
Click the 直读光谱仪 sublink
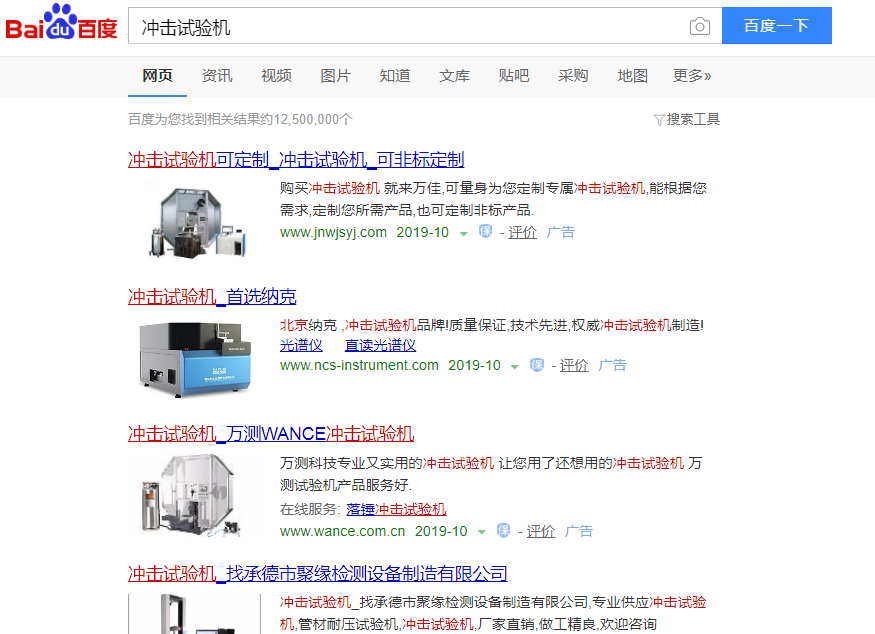(381, 345)
